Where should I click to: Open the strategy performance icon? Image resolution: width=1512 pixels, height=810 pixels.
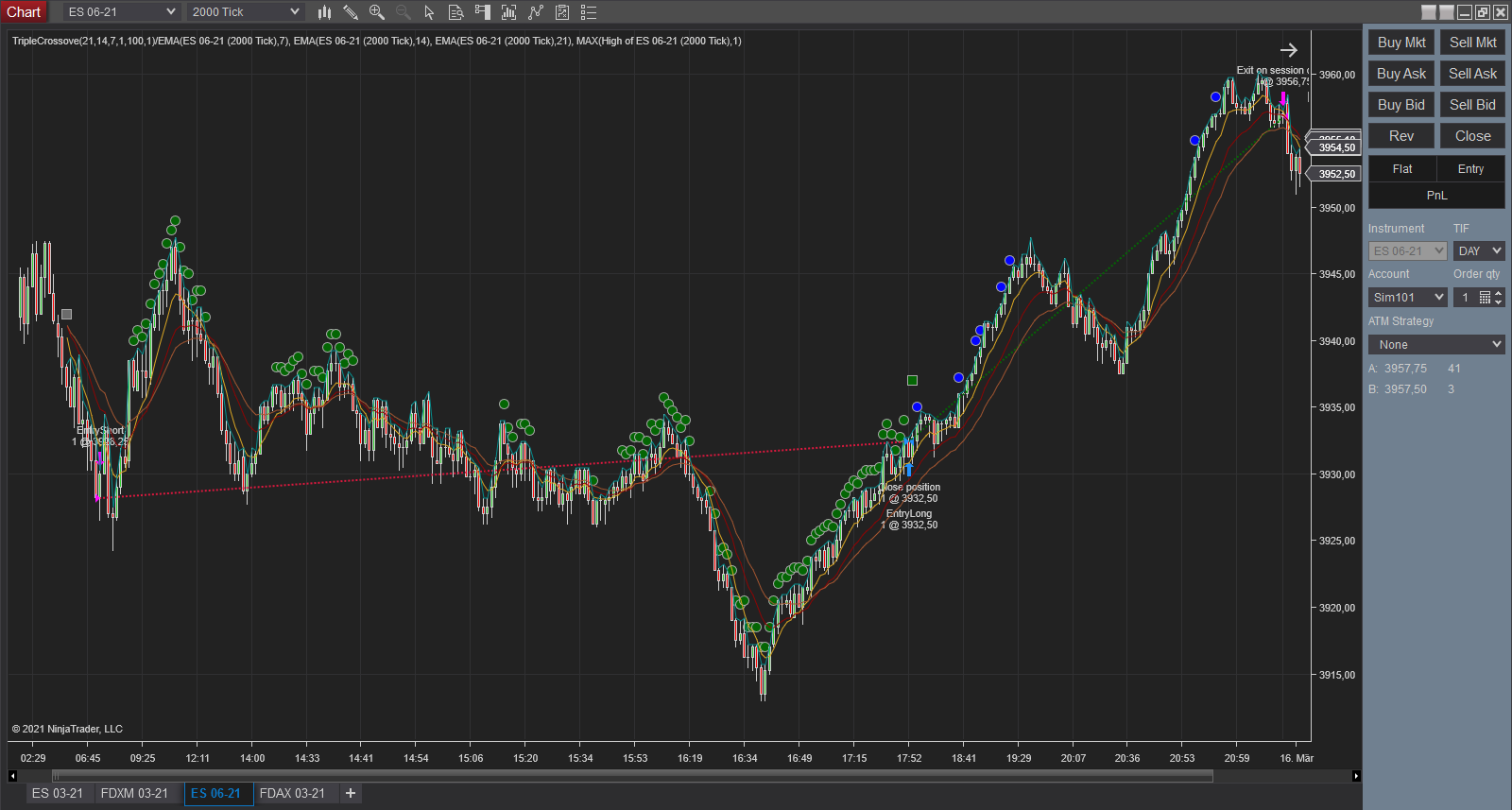click(562, 12)
